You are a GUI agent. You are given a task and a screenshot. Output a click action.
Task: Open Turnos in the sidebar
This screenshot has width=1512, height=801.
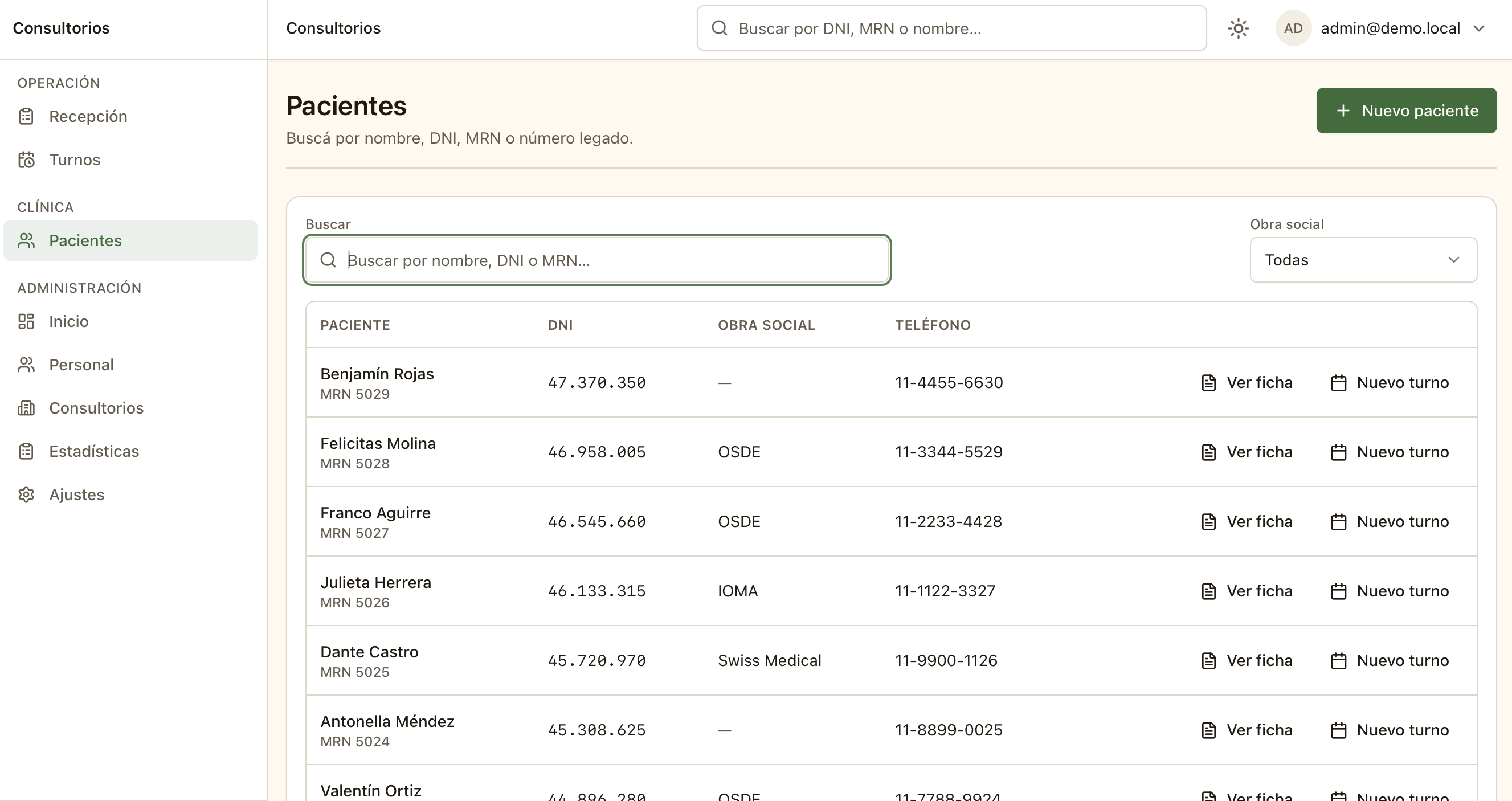130,160
